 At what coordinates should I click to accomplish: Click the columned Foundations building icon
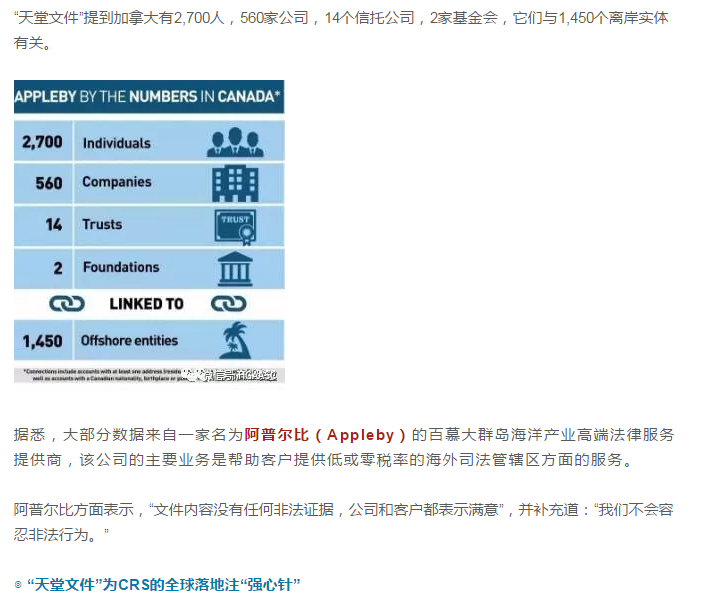[235, 268]
